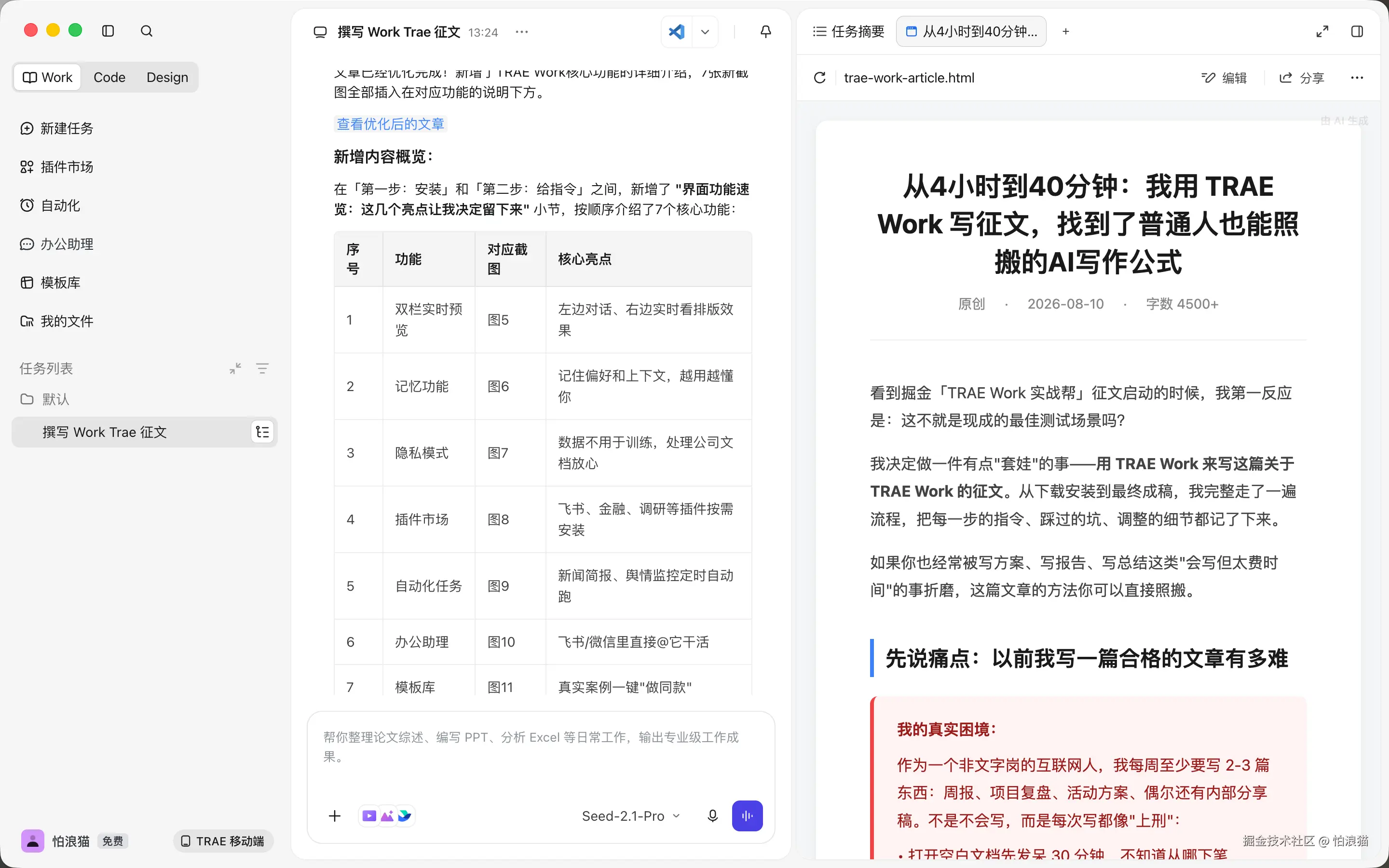Toggle the right side panel icon

[x=1358, y=31]
